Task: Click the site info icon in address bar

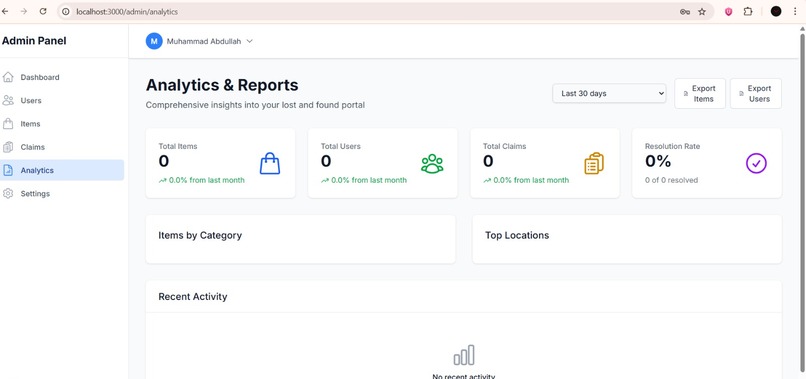Action: (x=66, y=11)
